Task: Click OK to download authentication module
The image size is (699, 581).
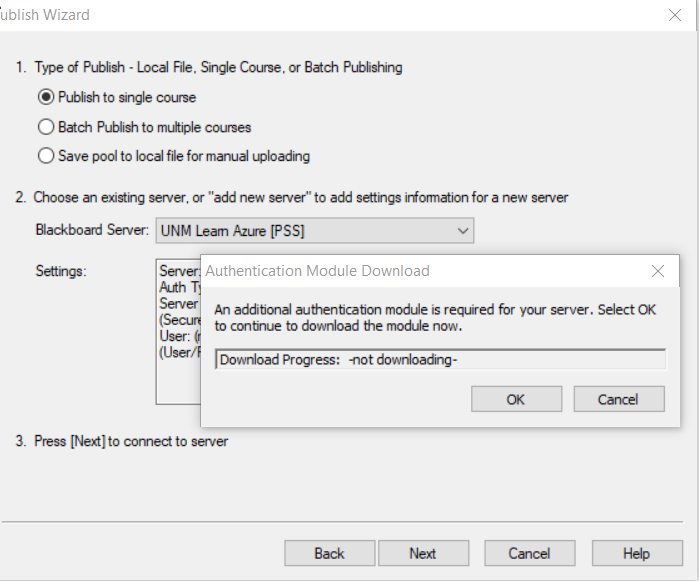Action: pos(515,399)
